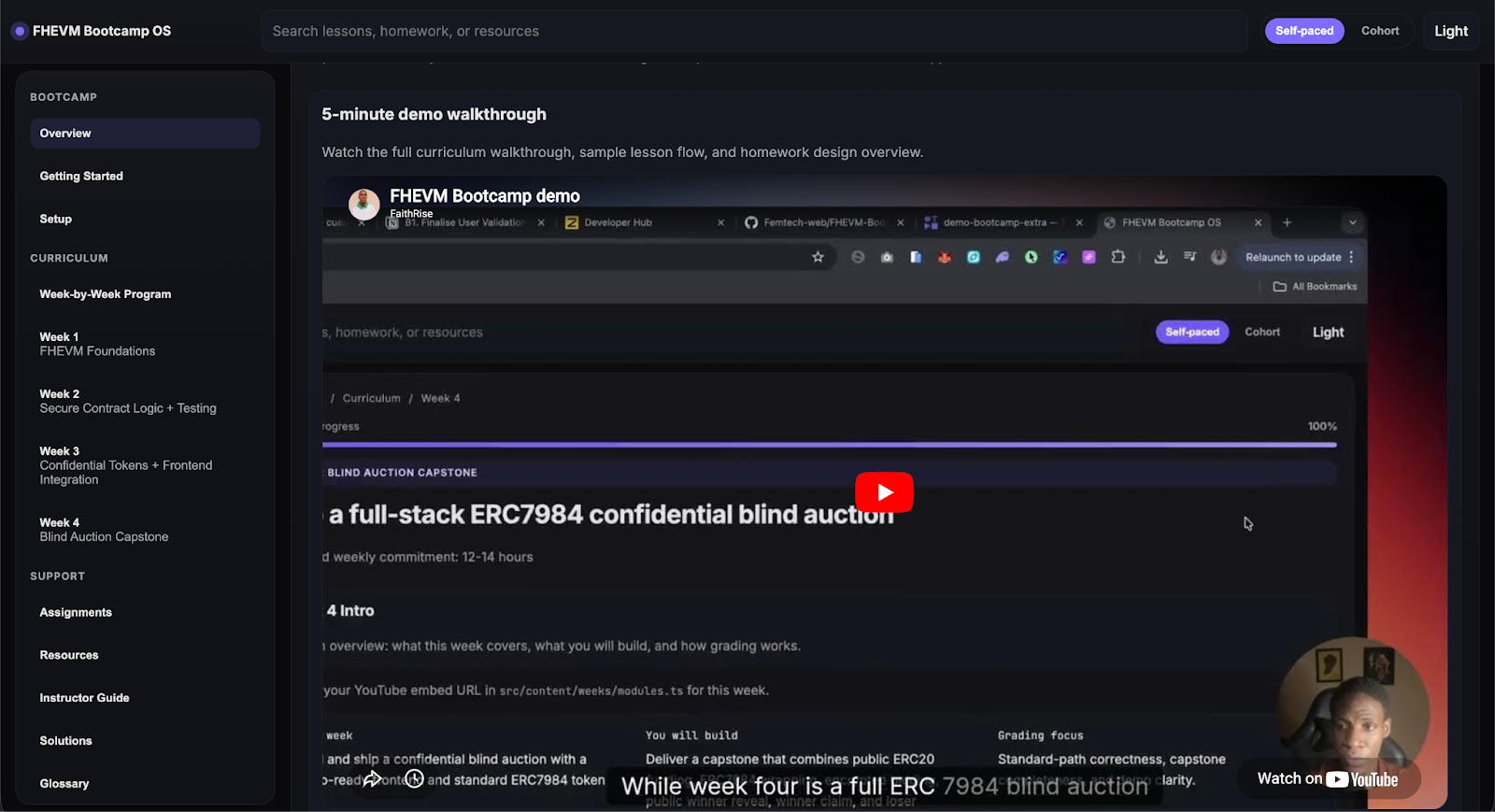Screen dimensions: 1495x812
Task: Click the FHEVM Bootcamp OS logo dot
Action: [x=19, y=31]
